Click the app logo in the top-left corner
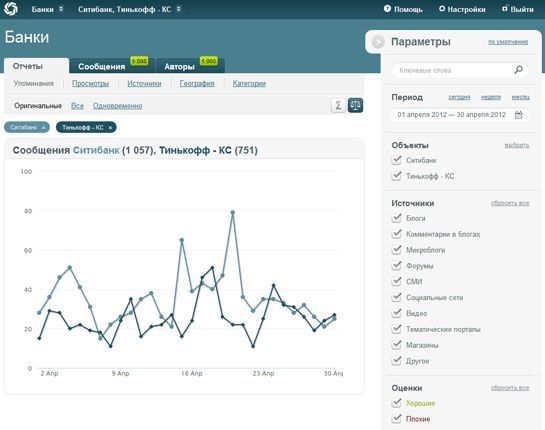545x430 pixels. (11, 9)
